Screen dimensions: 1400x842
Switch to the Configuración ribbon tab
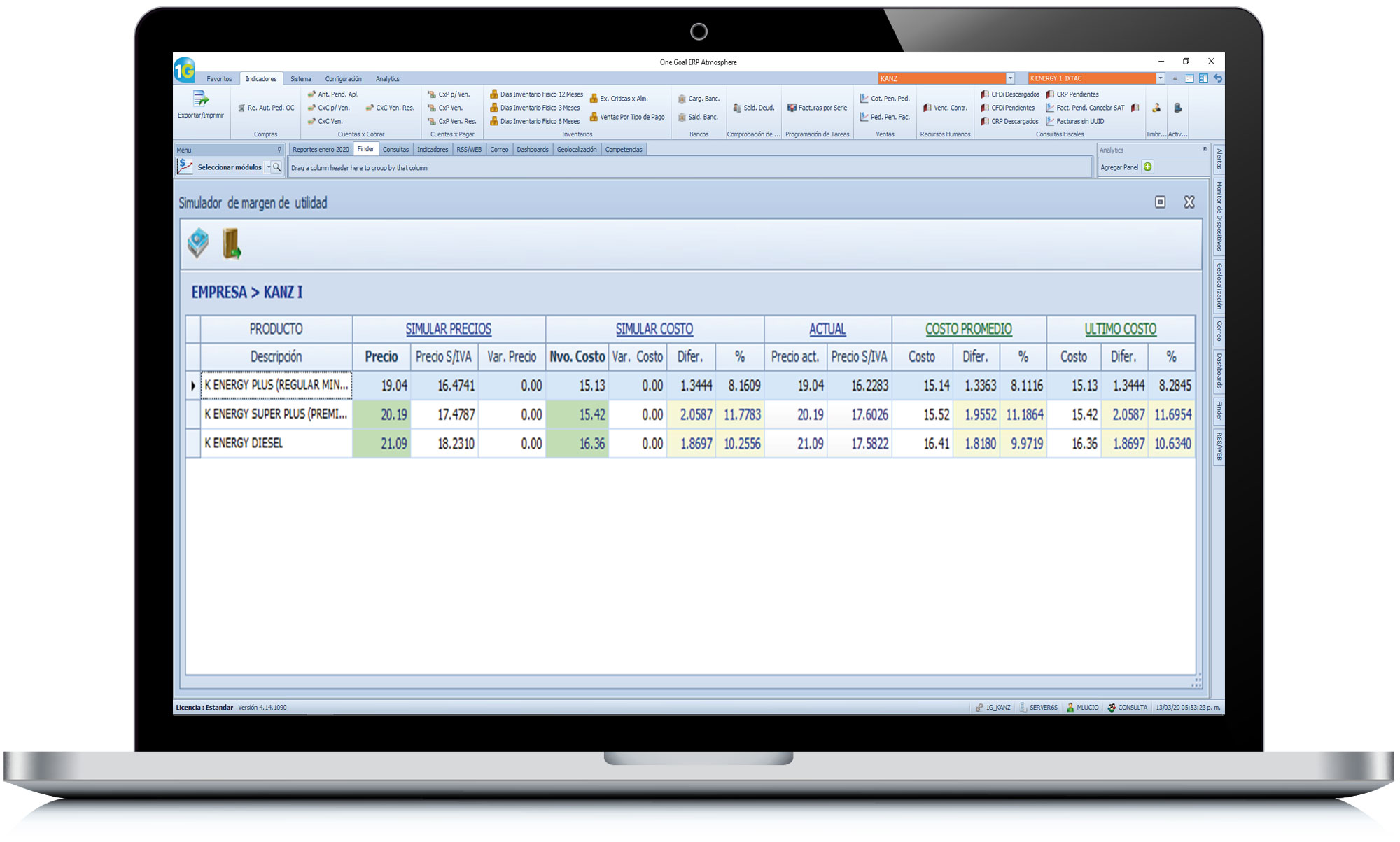coord(343,79)
